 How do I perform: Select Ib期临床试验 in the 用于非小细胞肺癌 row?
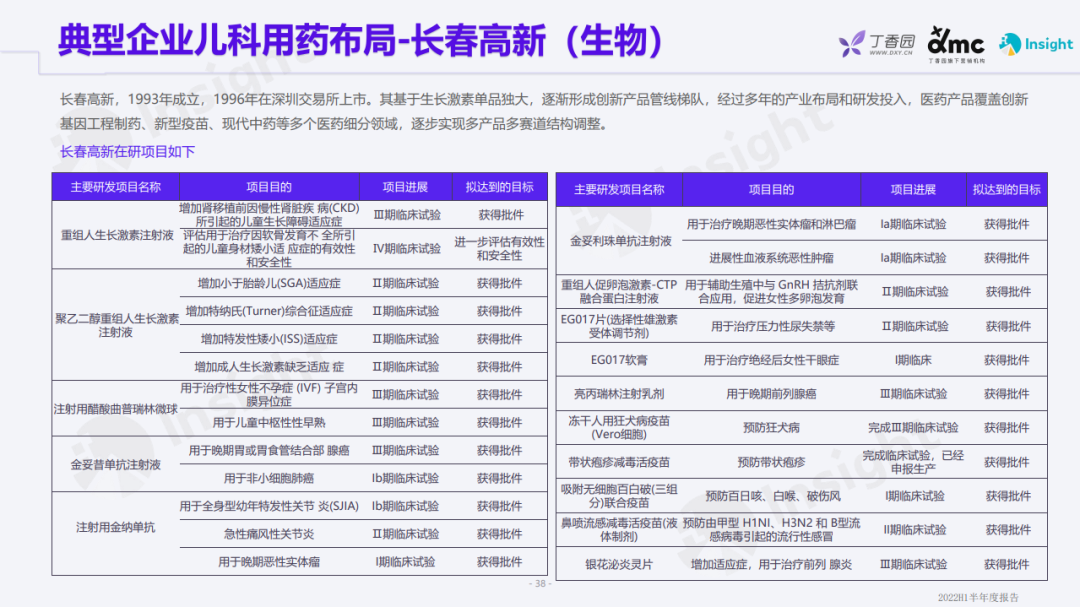coord(405,479)
